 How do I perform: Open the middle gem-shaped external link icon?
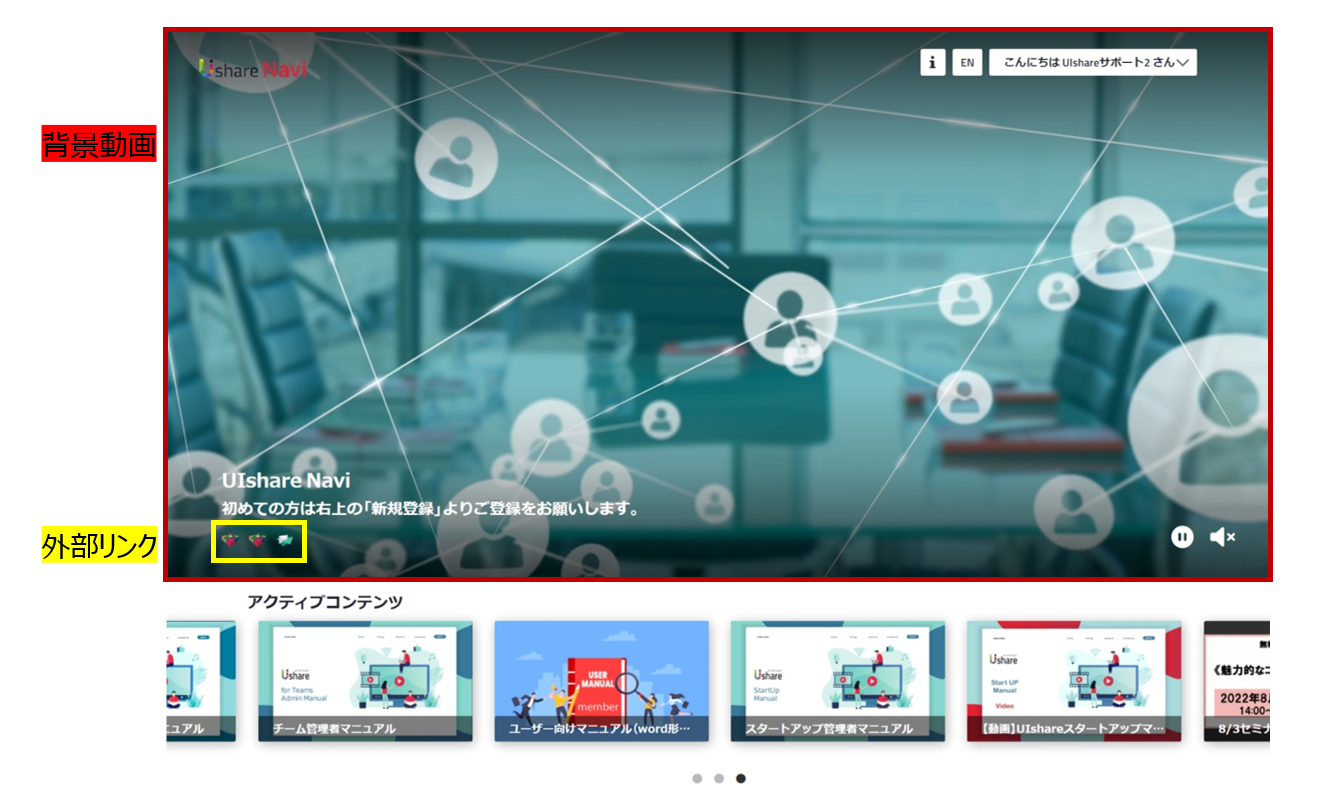point(257,541)
